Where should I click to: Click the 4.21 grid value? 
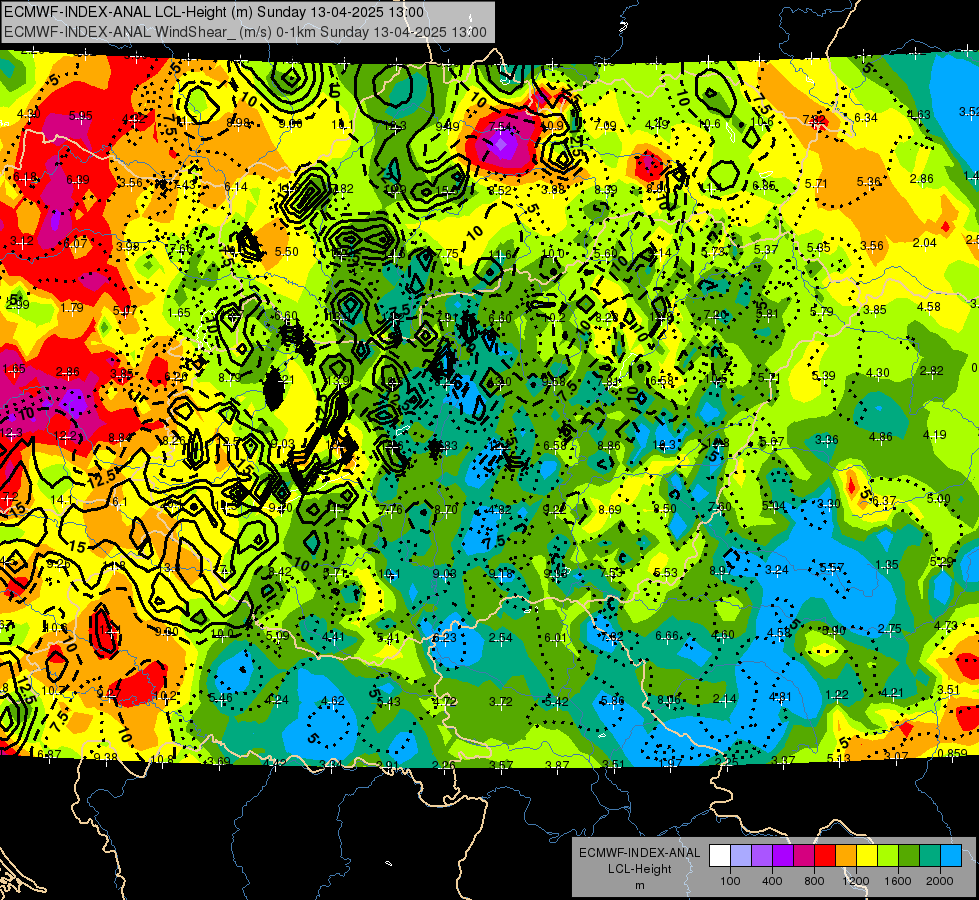coord(893,692)
